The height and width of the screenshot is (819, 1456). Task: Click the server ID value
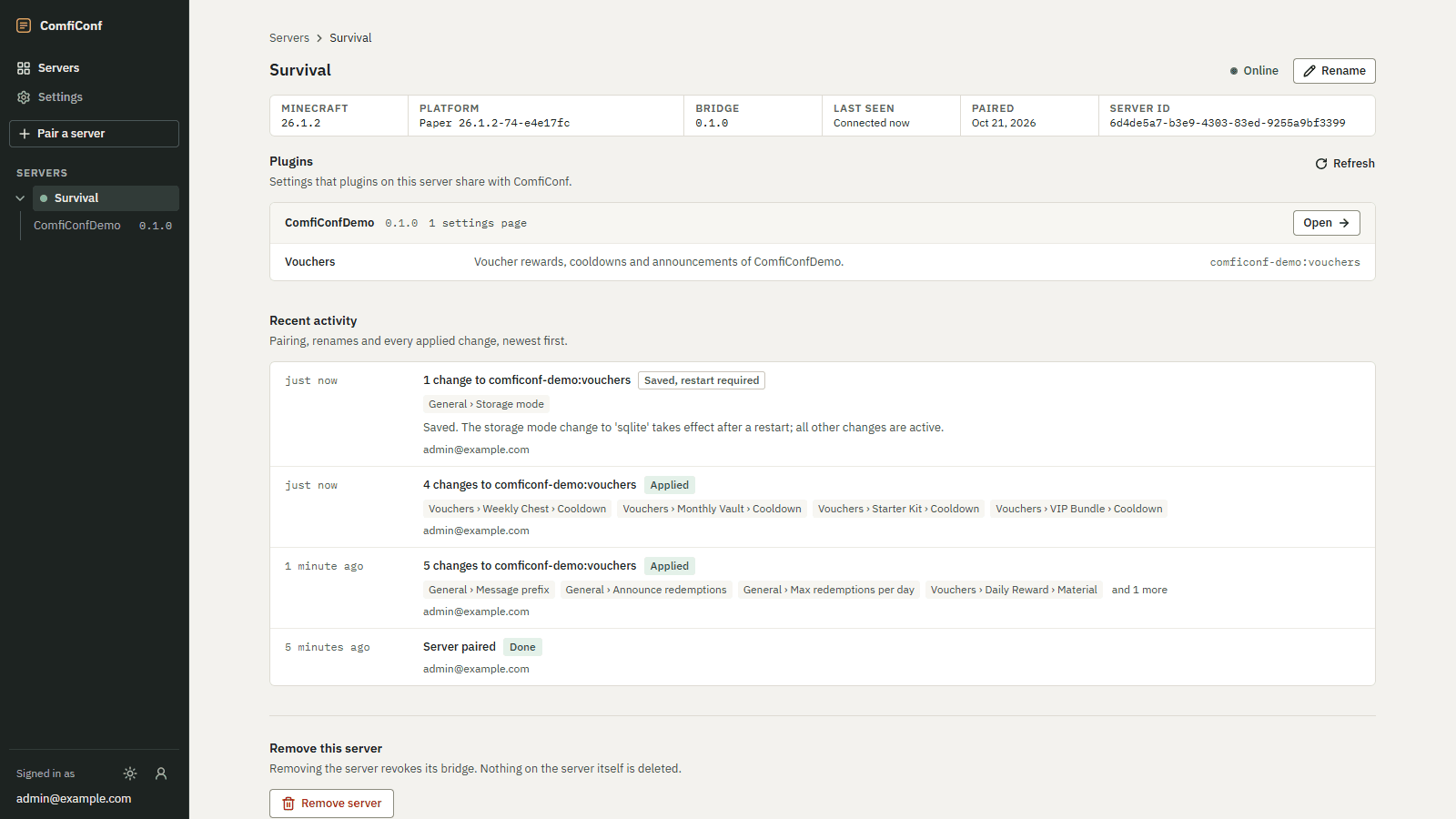point(1228,123)
